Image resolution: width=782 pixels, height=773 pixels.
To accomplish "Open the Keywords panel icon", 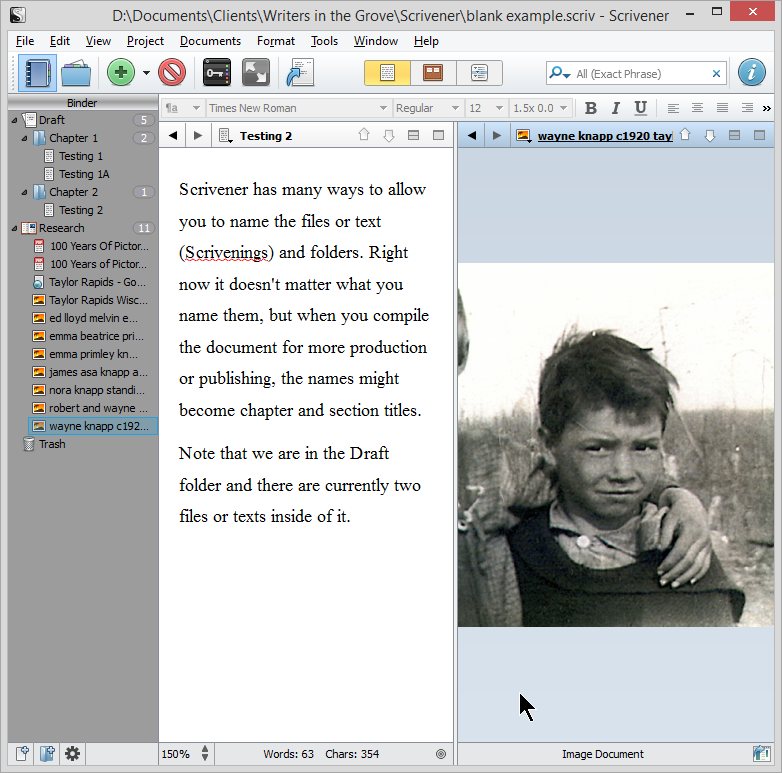I will tap(217, 73).
